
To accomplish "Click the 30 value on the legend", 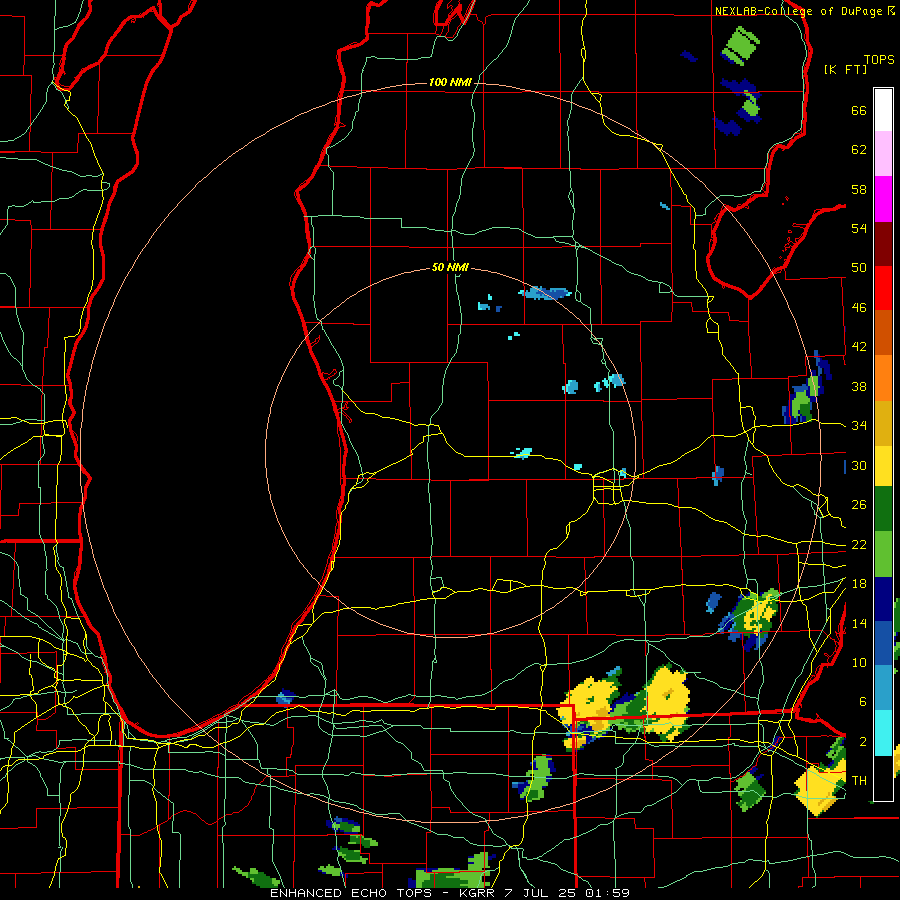I will coord(859,465).
